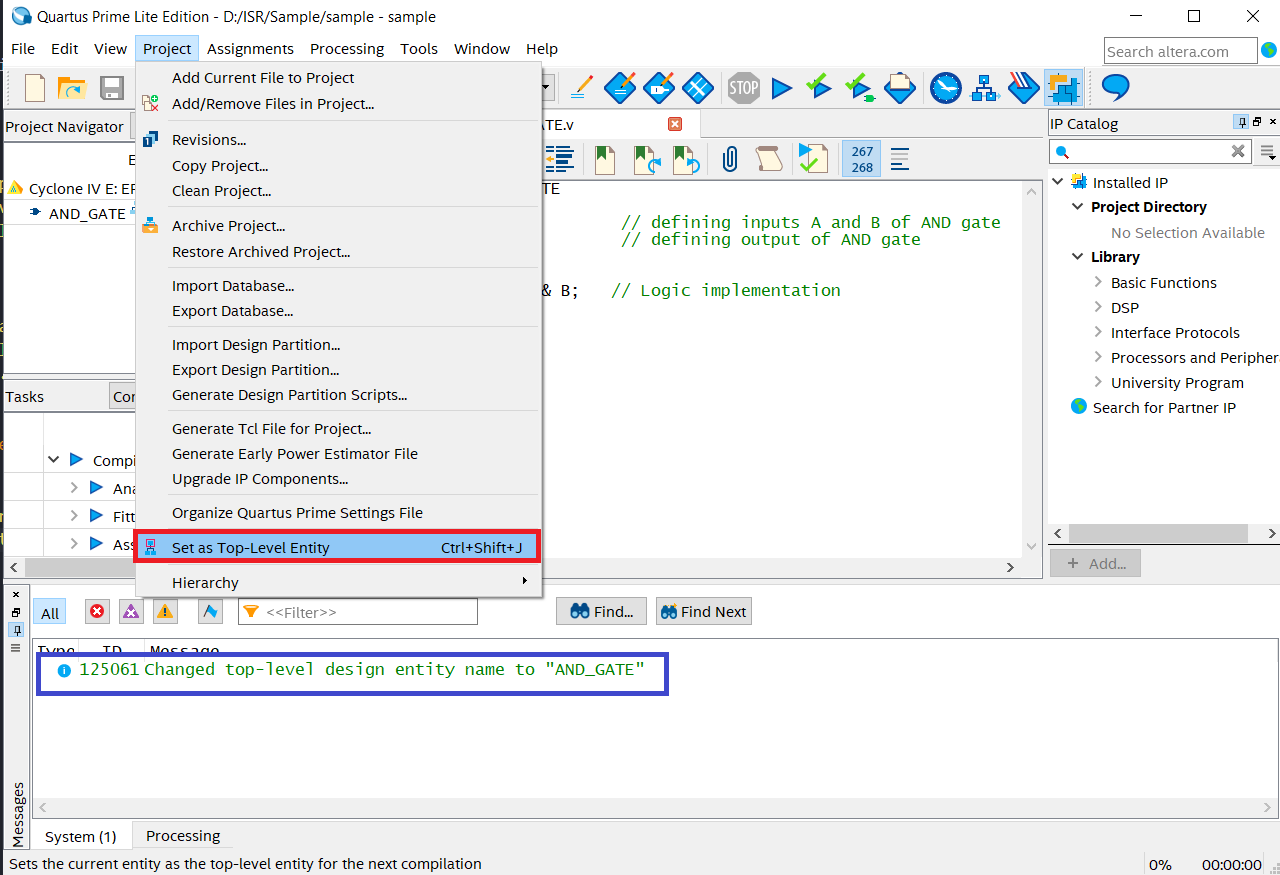Jump to next bookmark icon
The height and width of the screenshot is (875, 1280).
pos(686,159)
